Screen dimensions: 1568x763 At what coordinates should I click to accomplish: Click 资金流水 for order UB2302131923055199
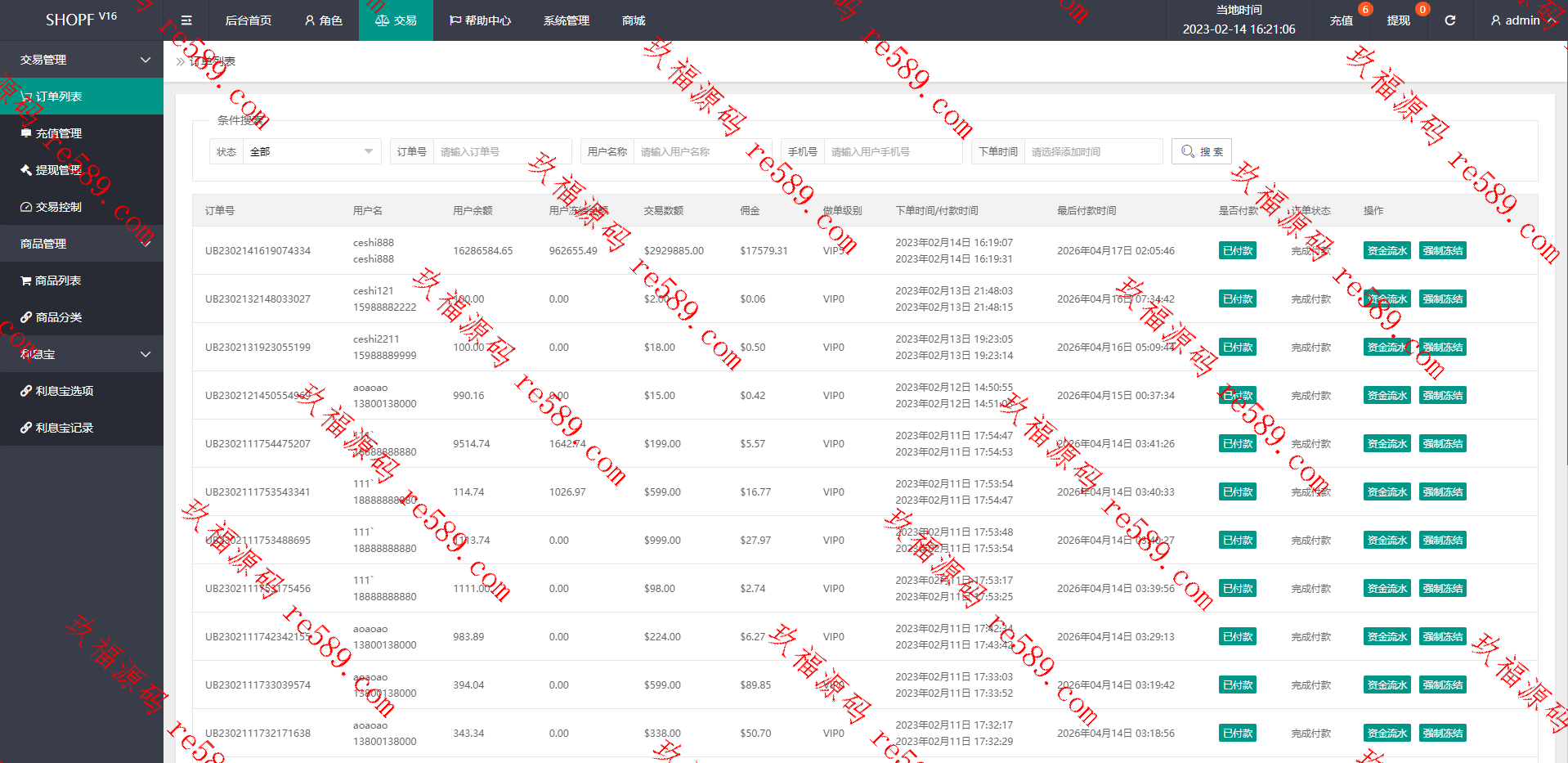1387,348
